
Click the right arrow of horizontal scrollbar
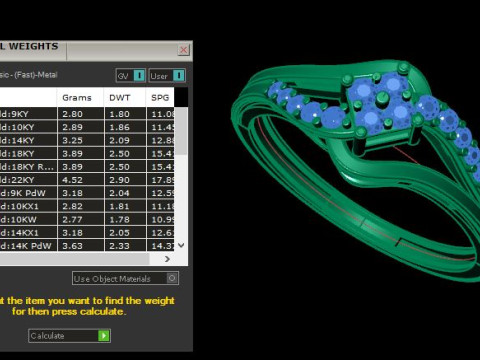coord(167,259)
